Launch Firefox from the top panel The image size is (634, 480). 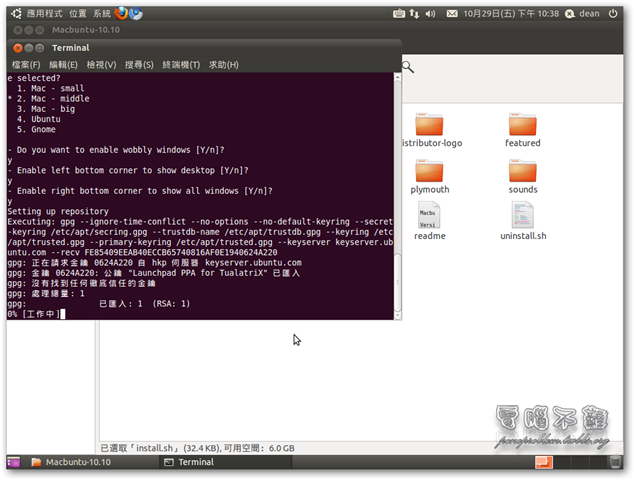(x=121, y=14)
